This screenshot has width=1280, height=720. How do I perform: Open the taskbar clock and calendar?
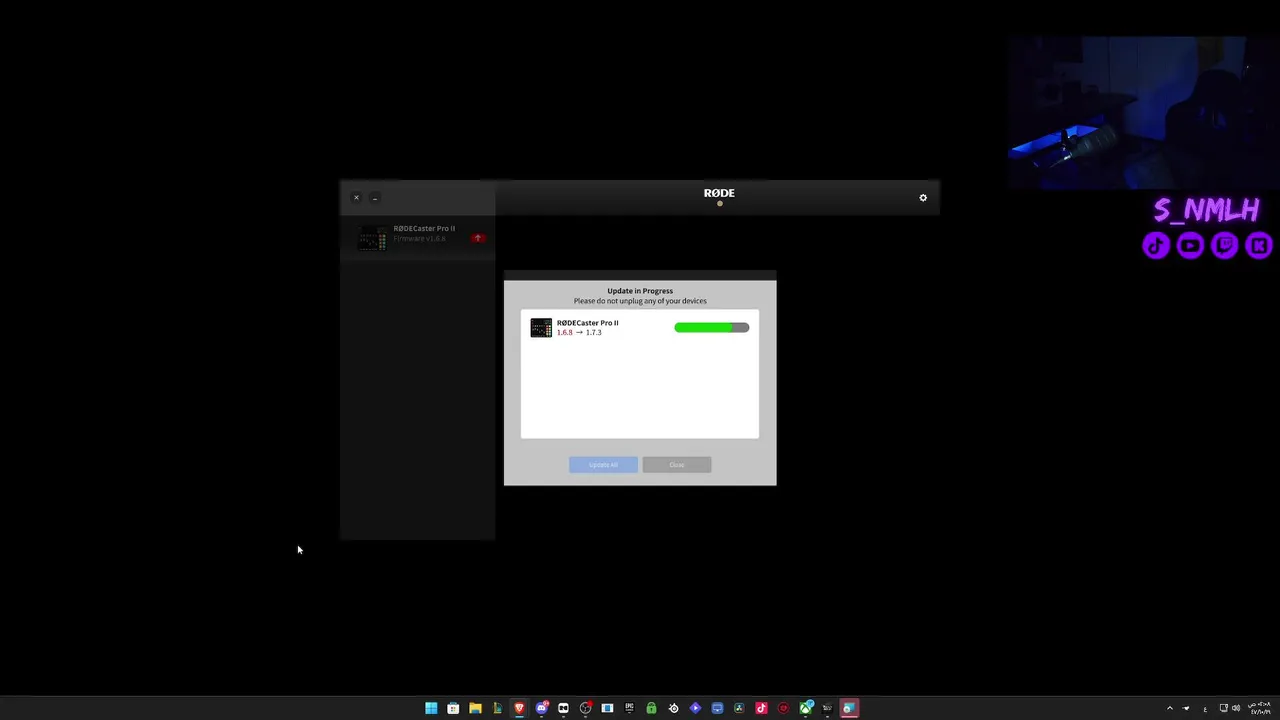point(1260,708)
